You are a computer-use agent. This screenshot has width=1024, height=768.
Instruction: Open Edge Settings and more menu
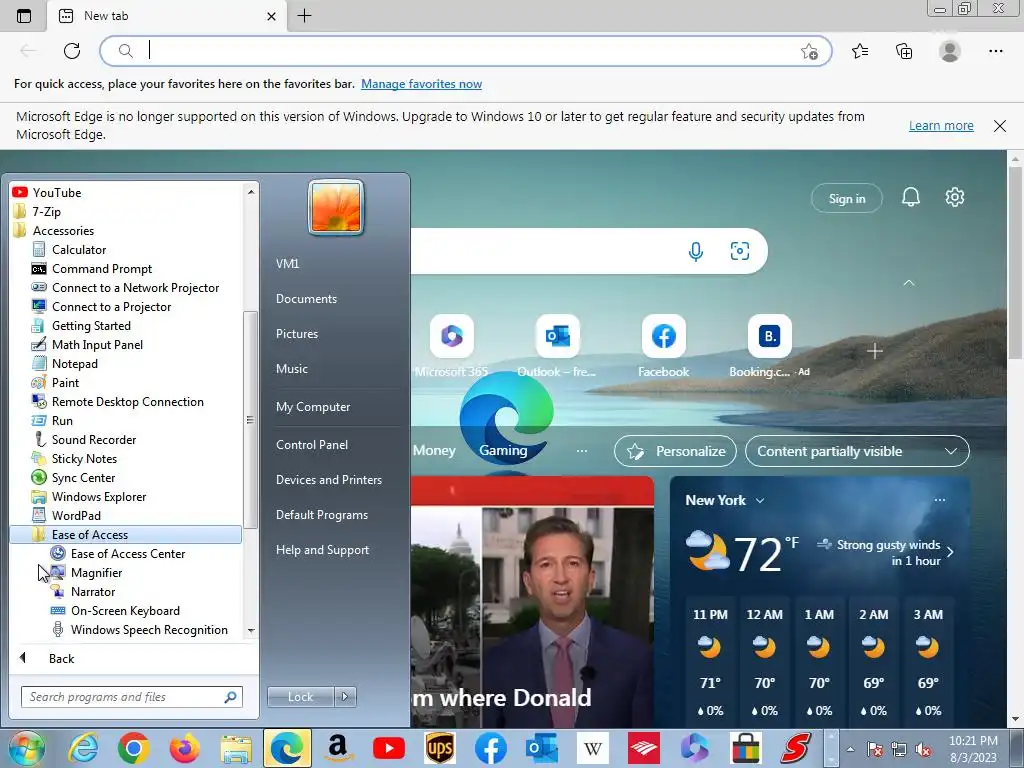click(x=995, y=51)
